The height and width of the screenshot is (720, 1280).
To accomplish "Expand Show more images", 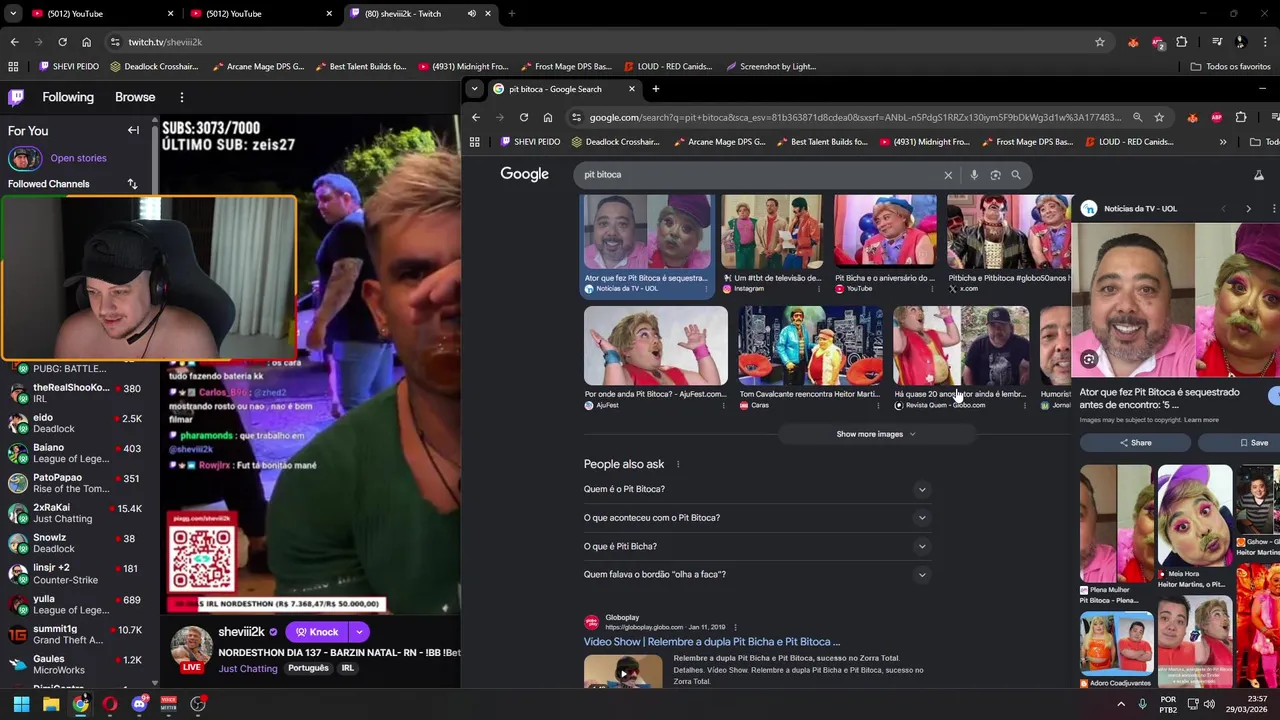I will [x=875, y=434].
